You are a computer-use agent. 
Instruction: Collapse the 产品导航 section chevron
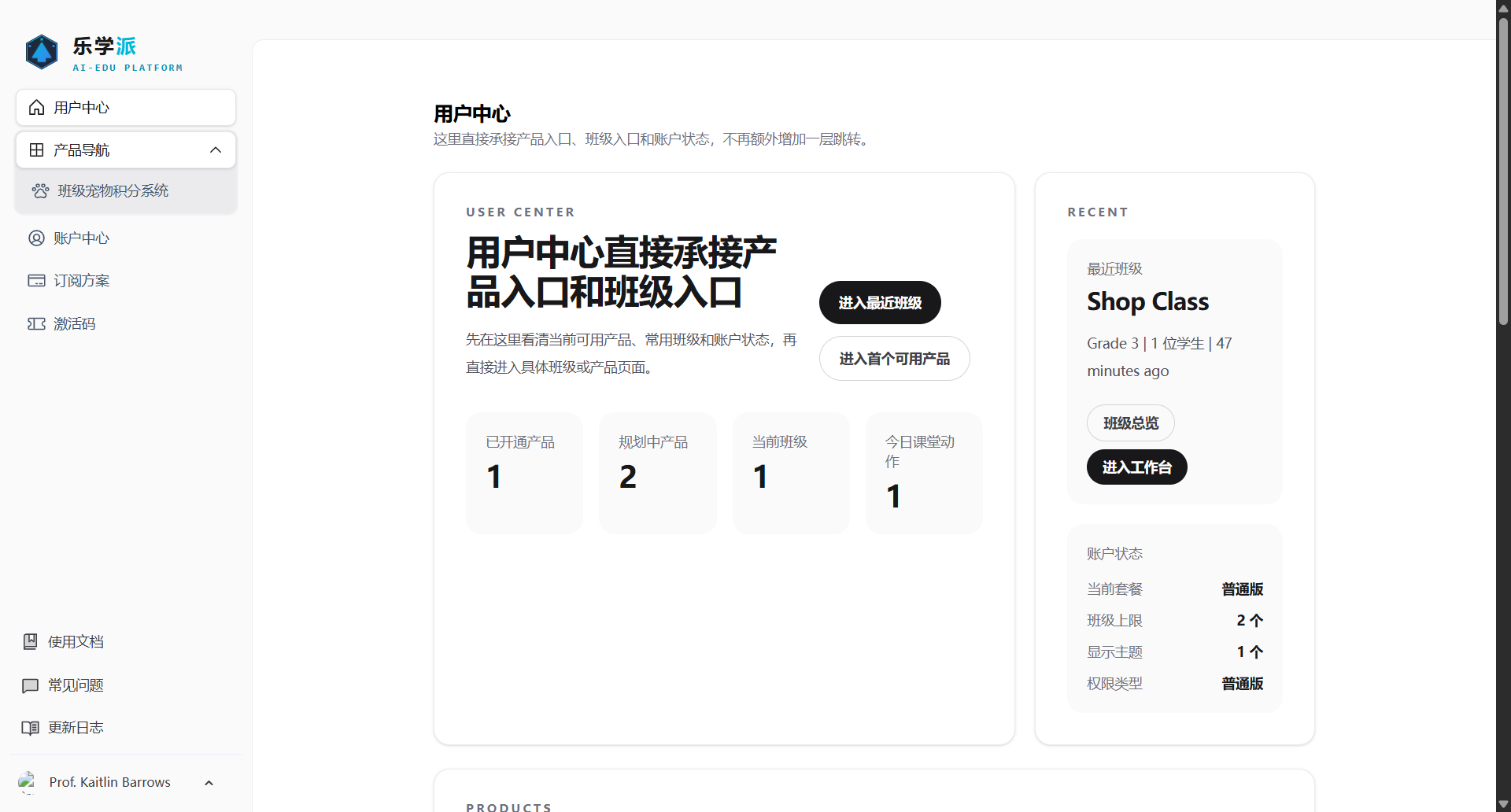216,149
